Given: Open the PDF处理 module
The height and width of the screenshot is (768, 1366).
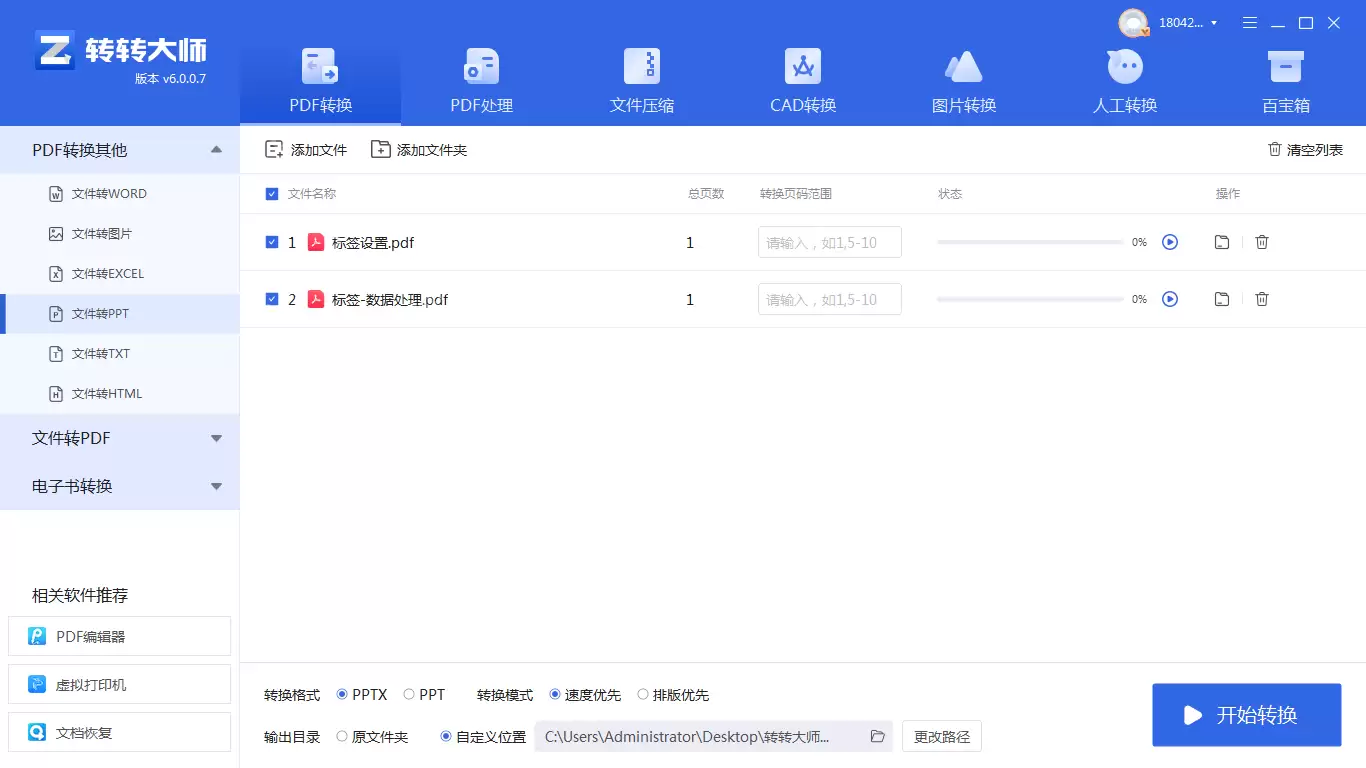Looking at the screenshot, I should point(480,80).
